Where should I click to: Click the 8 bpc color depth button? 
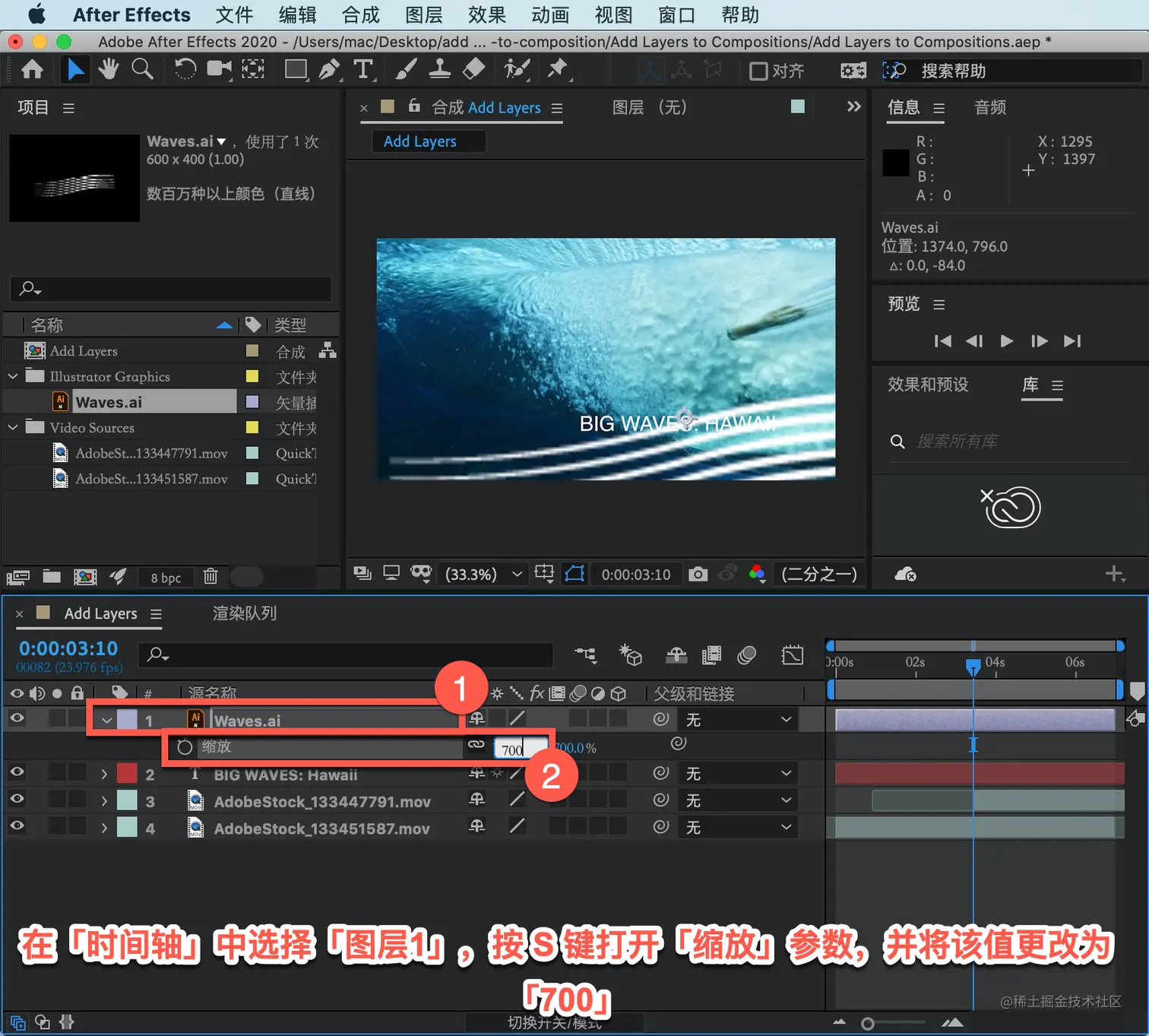coord(166,578)
